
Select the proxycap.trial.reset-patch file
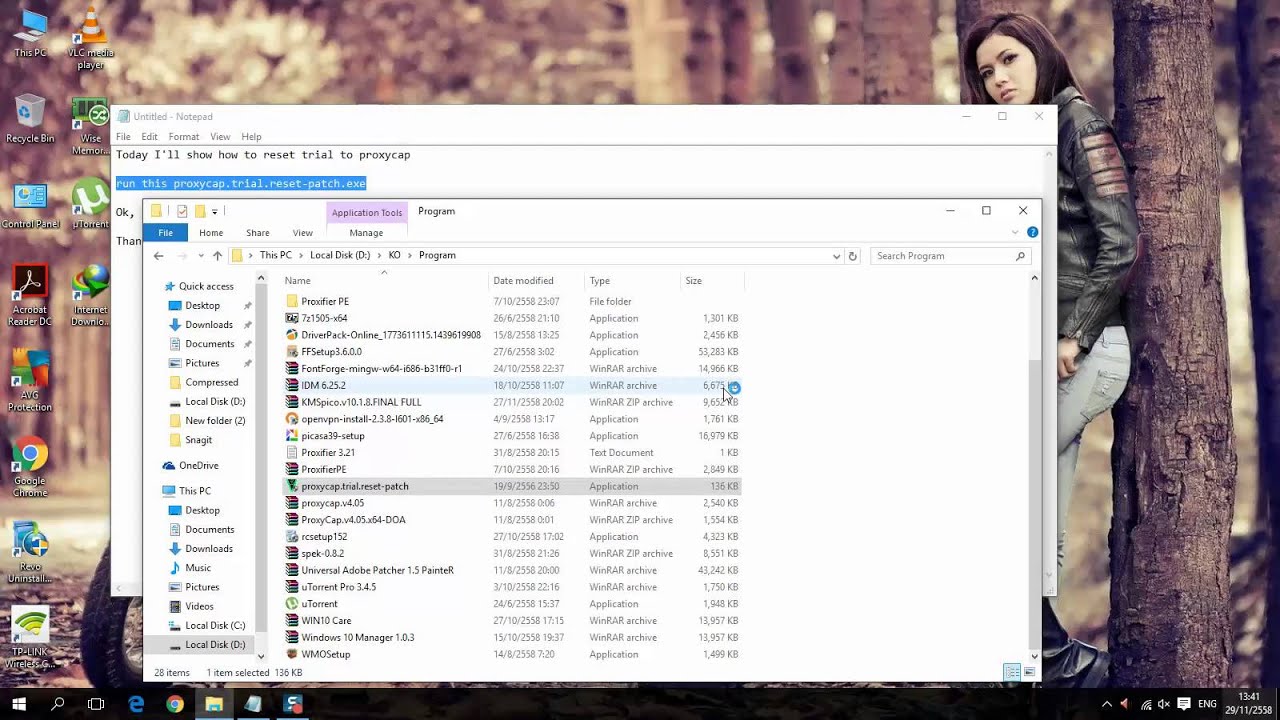(x=511, y=487)
